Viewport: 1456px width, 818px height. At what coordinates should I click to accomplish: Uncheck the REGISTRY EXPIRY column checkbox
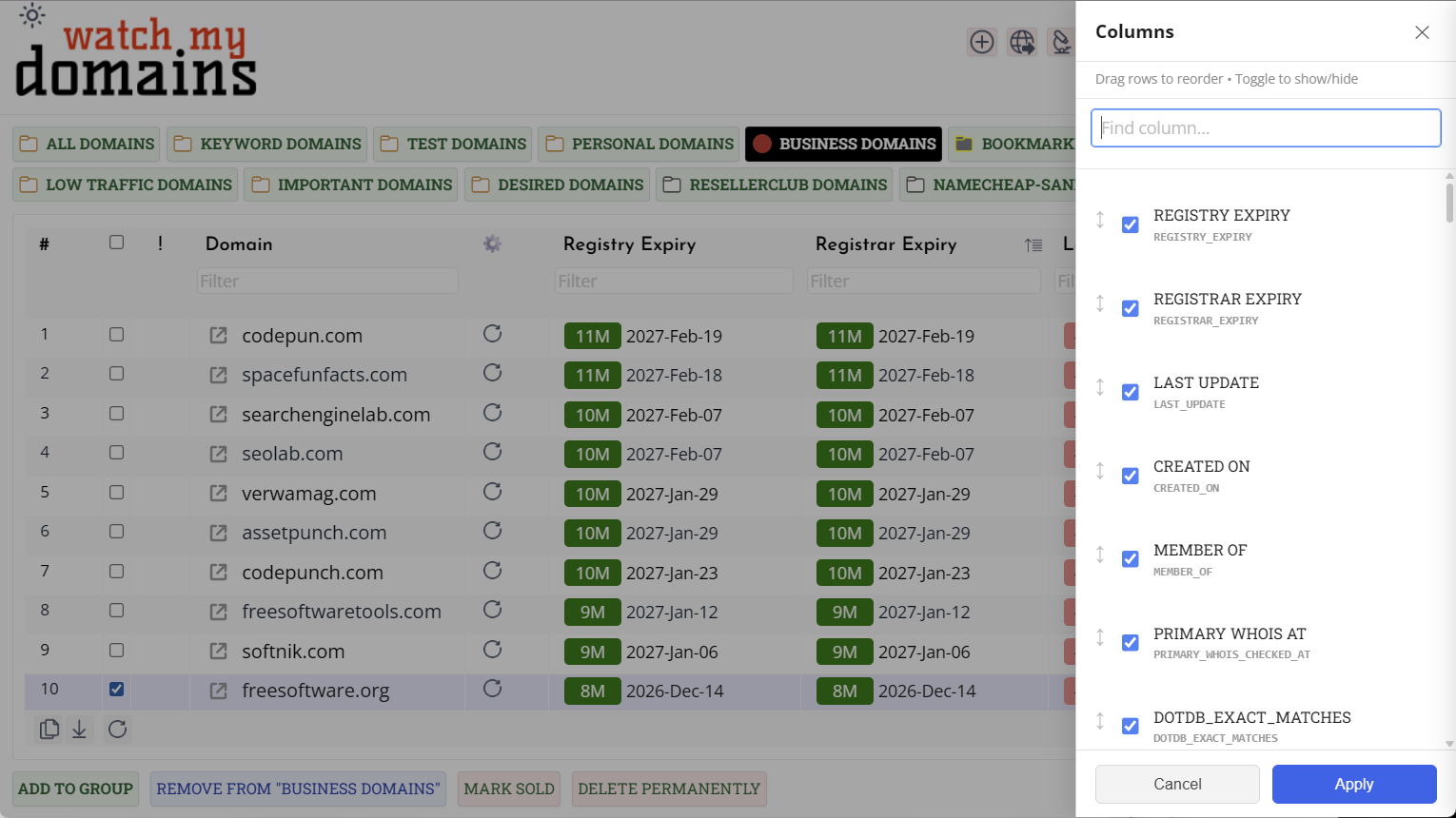pyautogui.click(x=1130, y=224)
